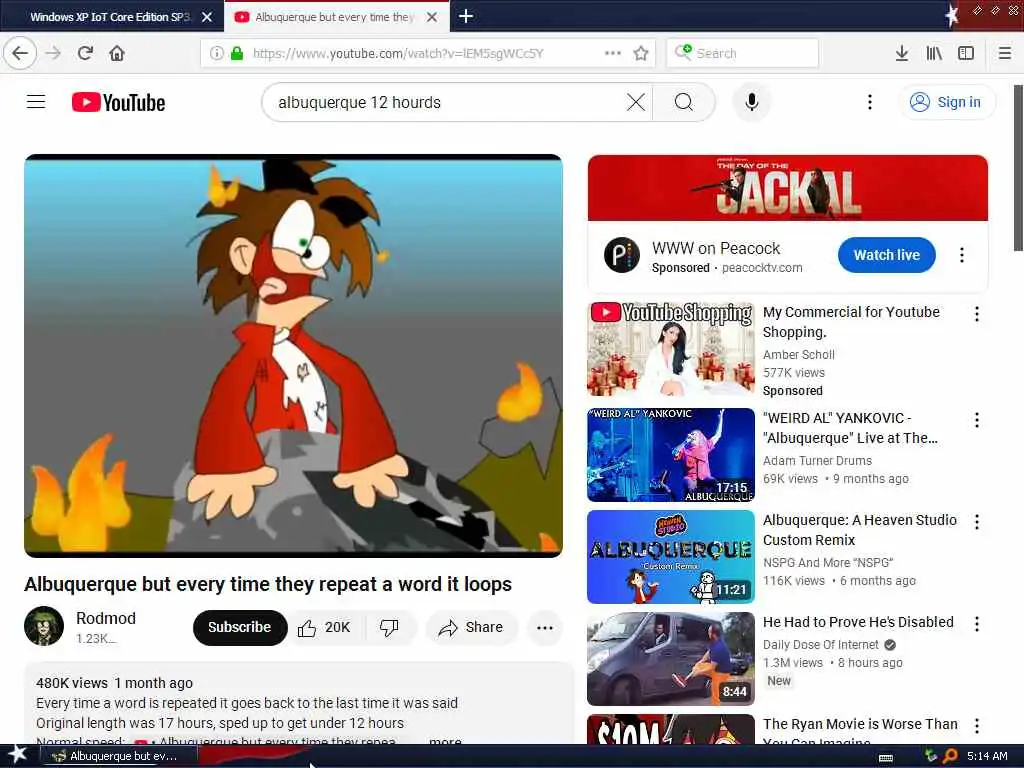The image size is (1024, 768).
Task: Share this video
Action: point(472,628)
